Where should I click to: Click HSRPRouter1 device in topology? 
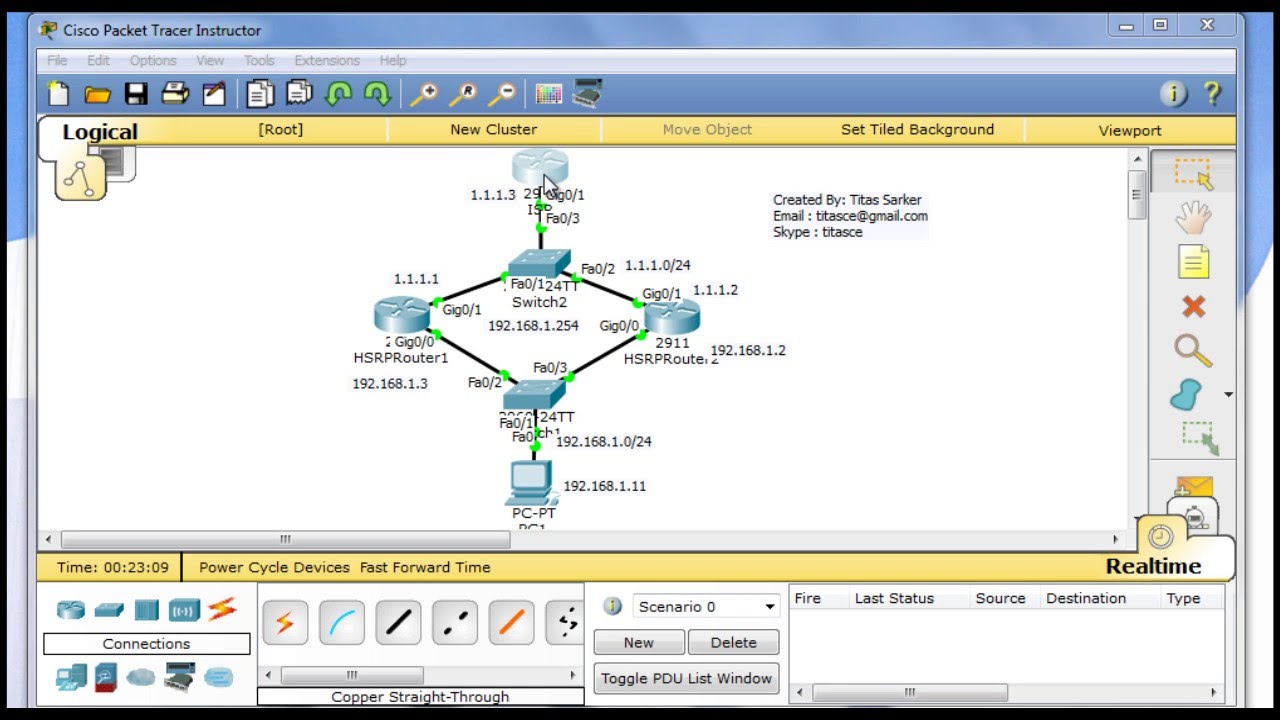(401, 315)
